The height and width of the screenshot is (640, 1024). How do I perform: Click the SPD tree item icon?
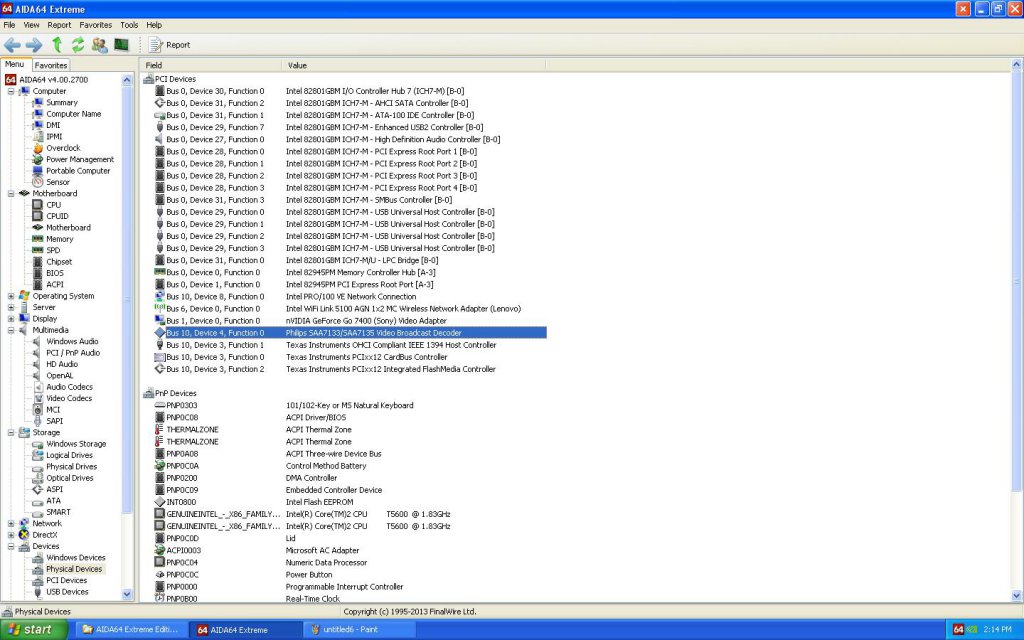coord(37,250)
